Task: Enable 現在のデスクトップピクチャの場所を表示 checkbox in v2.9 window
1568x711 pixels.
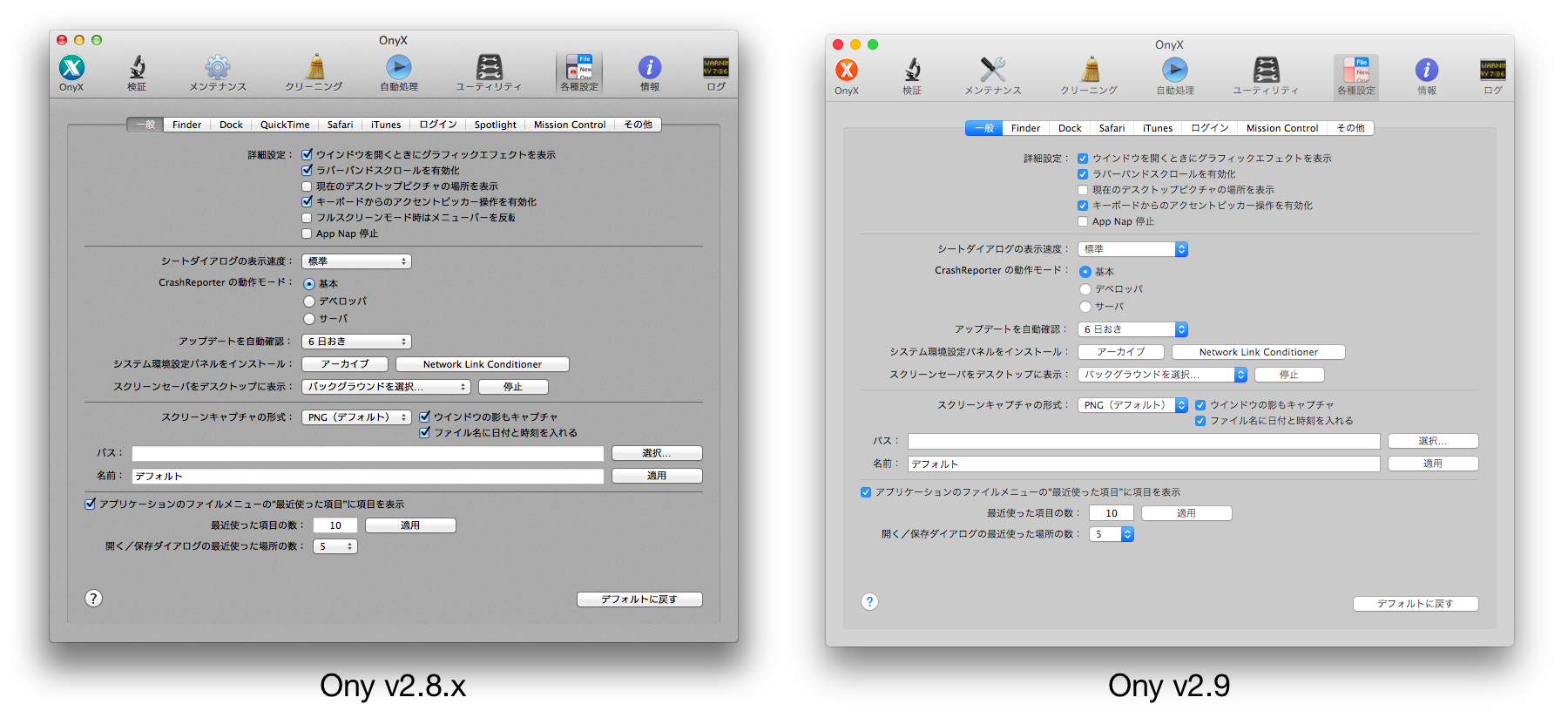Action: (x=1083, y=190)
